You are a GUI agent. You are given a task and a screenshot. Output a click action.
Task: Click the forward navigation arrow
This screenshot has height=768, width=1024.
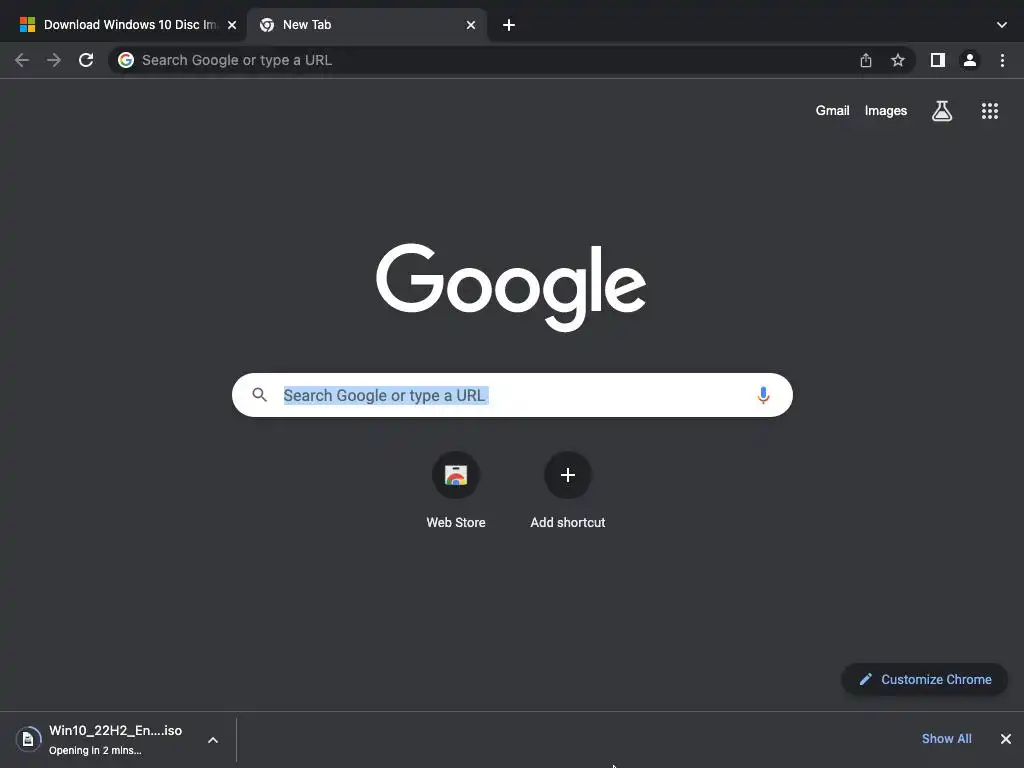click(54, 60)
